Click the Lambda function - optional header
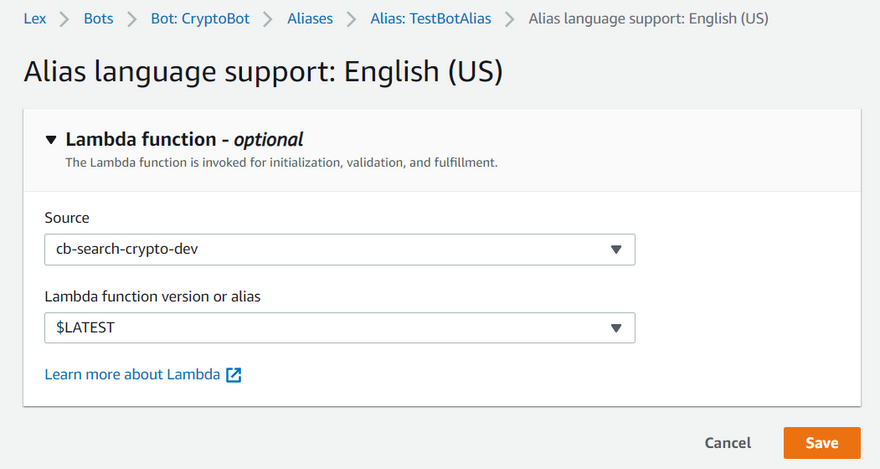Viewport: 880px width, 469px height. pos(184,140)
